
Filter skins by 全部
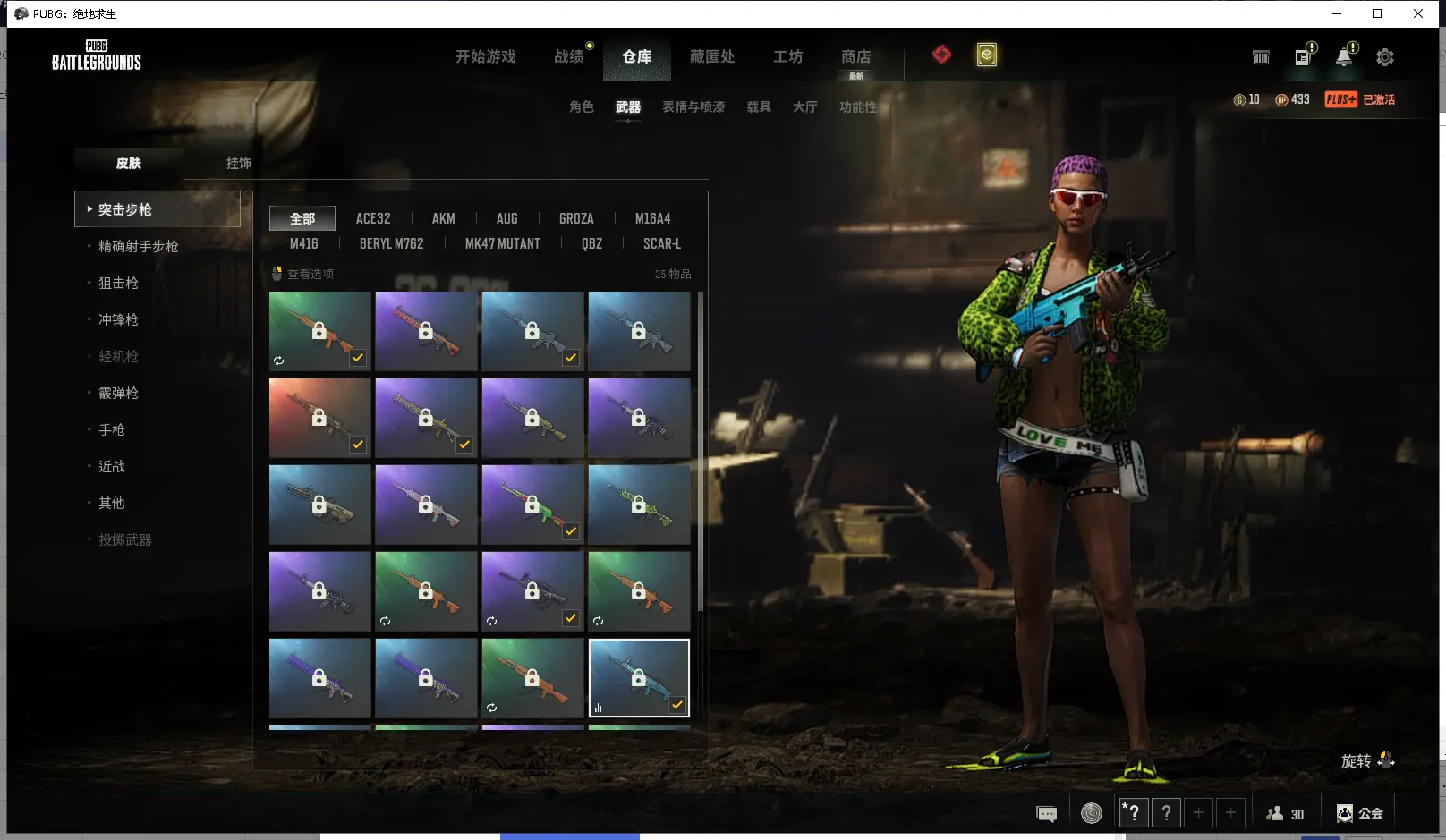[302, 218]
